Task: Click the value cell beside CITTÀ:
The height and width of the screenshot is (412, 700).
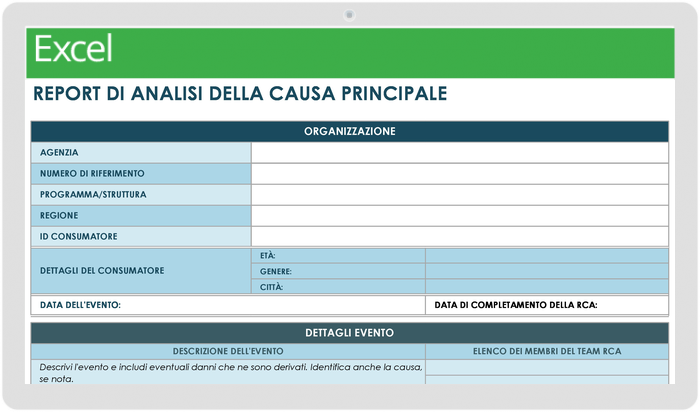Action: pyautogui.click(x=547, y=287)
